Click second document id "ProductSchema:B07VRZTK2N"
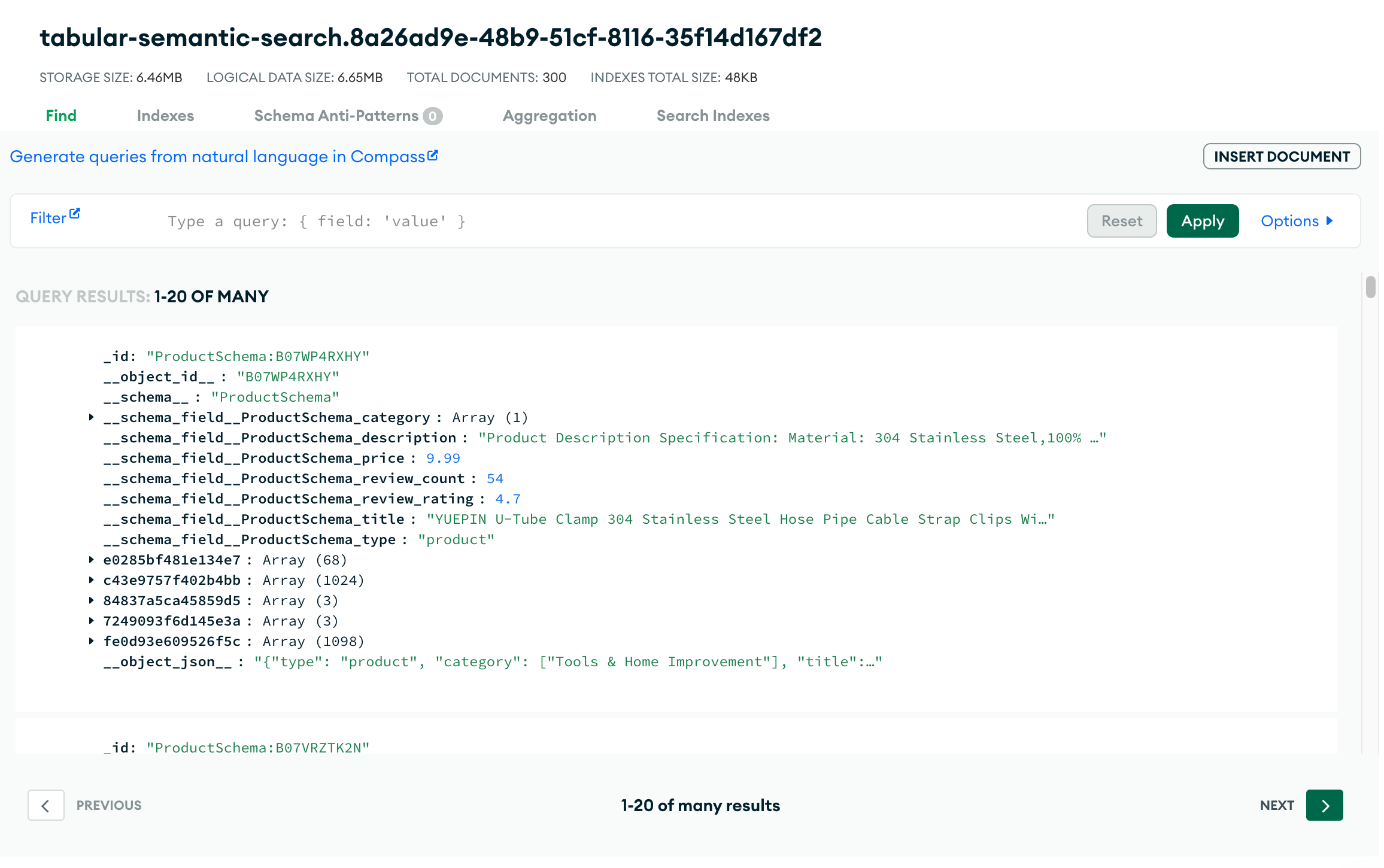1384x868 pixels. [258, 748]
